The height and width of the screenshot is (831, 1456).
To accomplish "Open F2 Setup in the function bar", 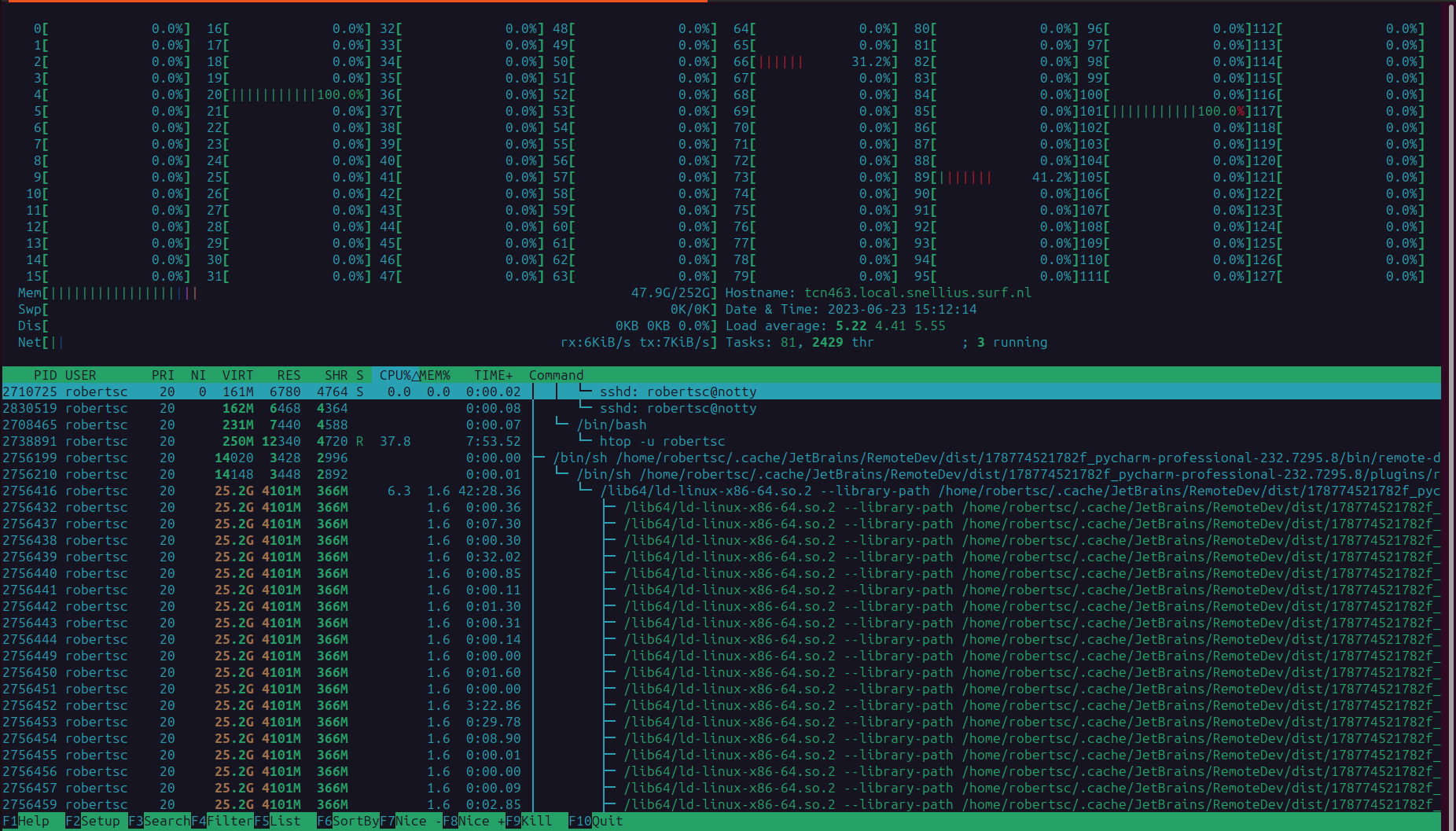I will 93,821.
